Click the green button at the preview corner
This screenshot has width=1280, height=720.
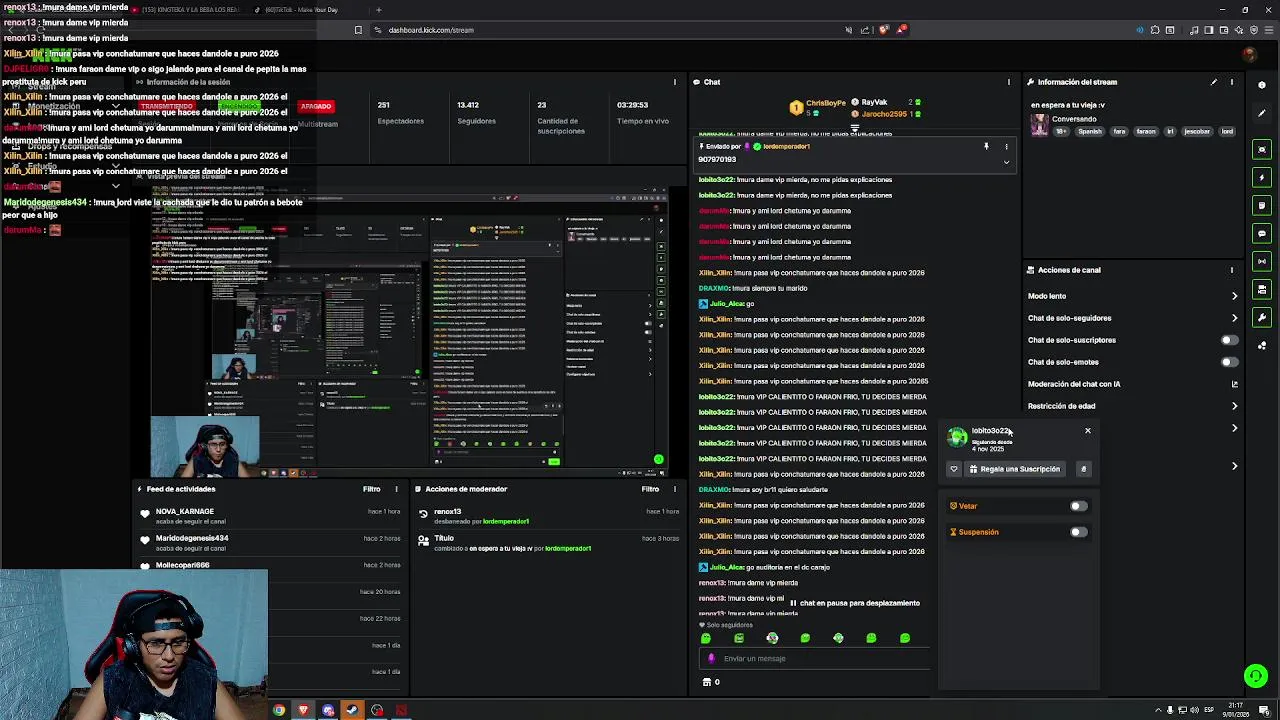point(658,460)
